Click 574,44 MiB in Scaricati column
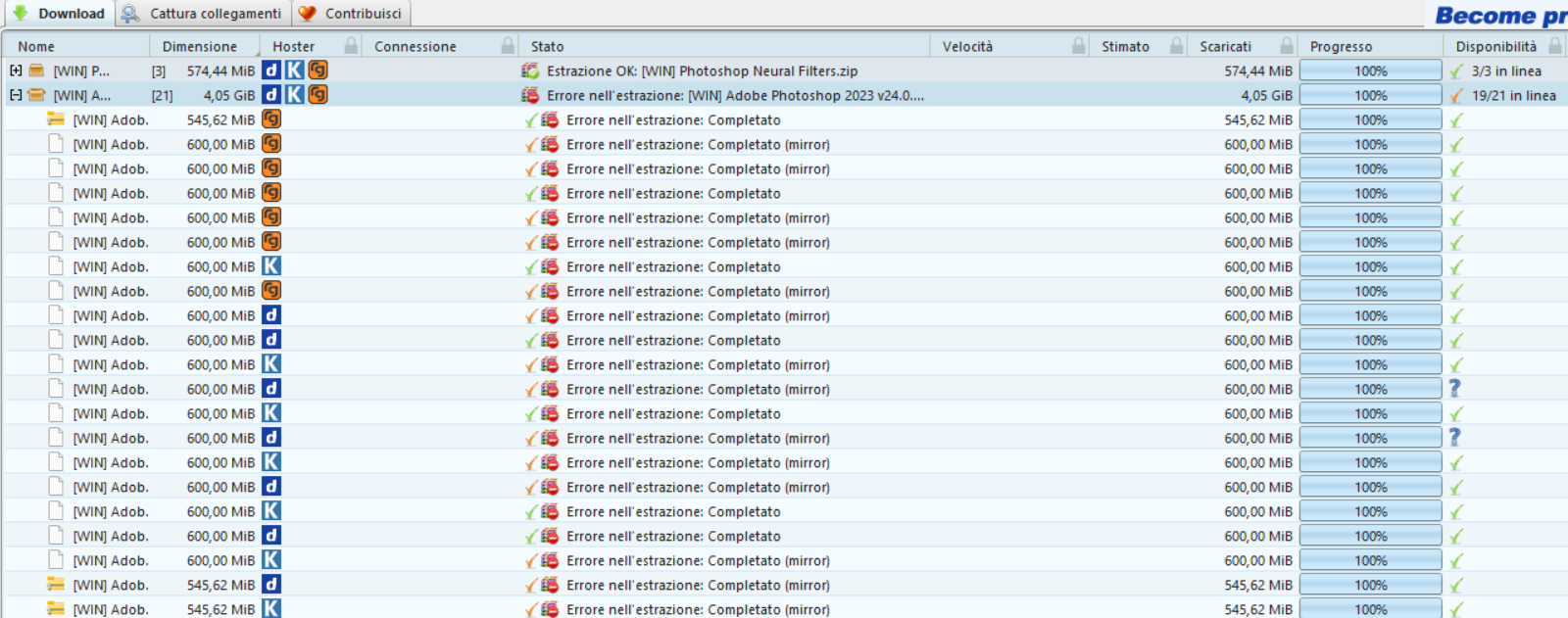Image resolution: width=1568 pixels, height=618 pixels. coord(1258,71)
